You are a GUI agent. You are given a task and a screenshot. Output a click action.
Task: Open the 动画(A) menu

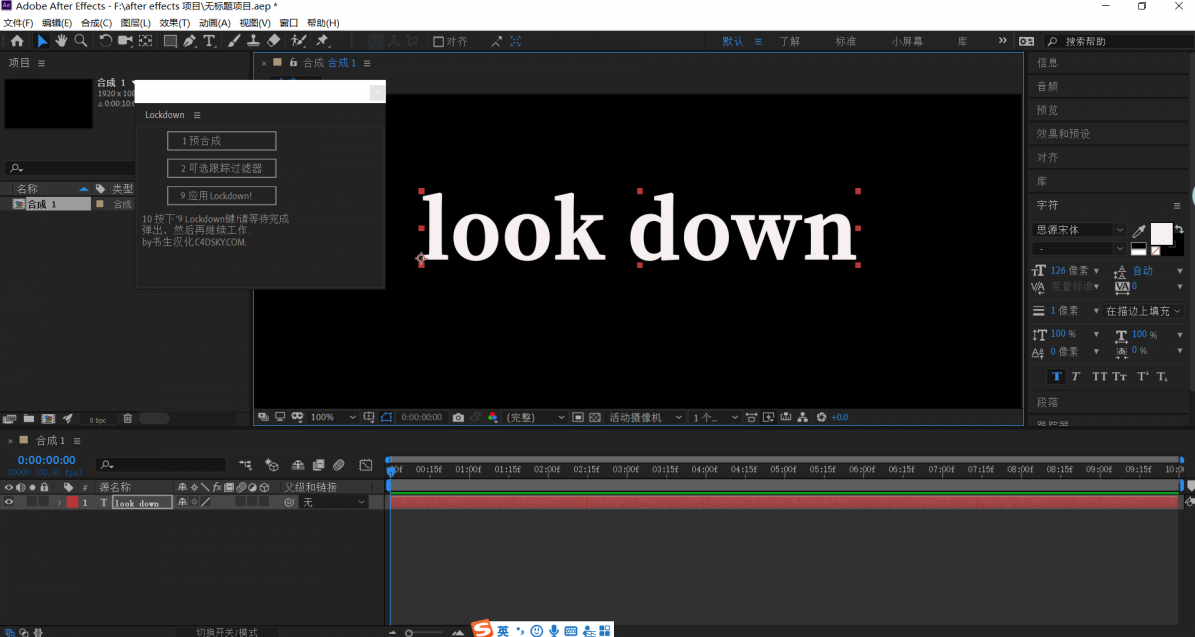click(214, 23)
